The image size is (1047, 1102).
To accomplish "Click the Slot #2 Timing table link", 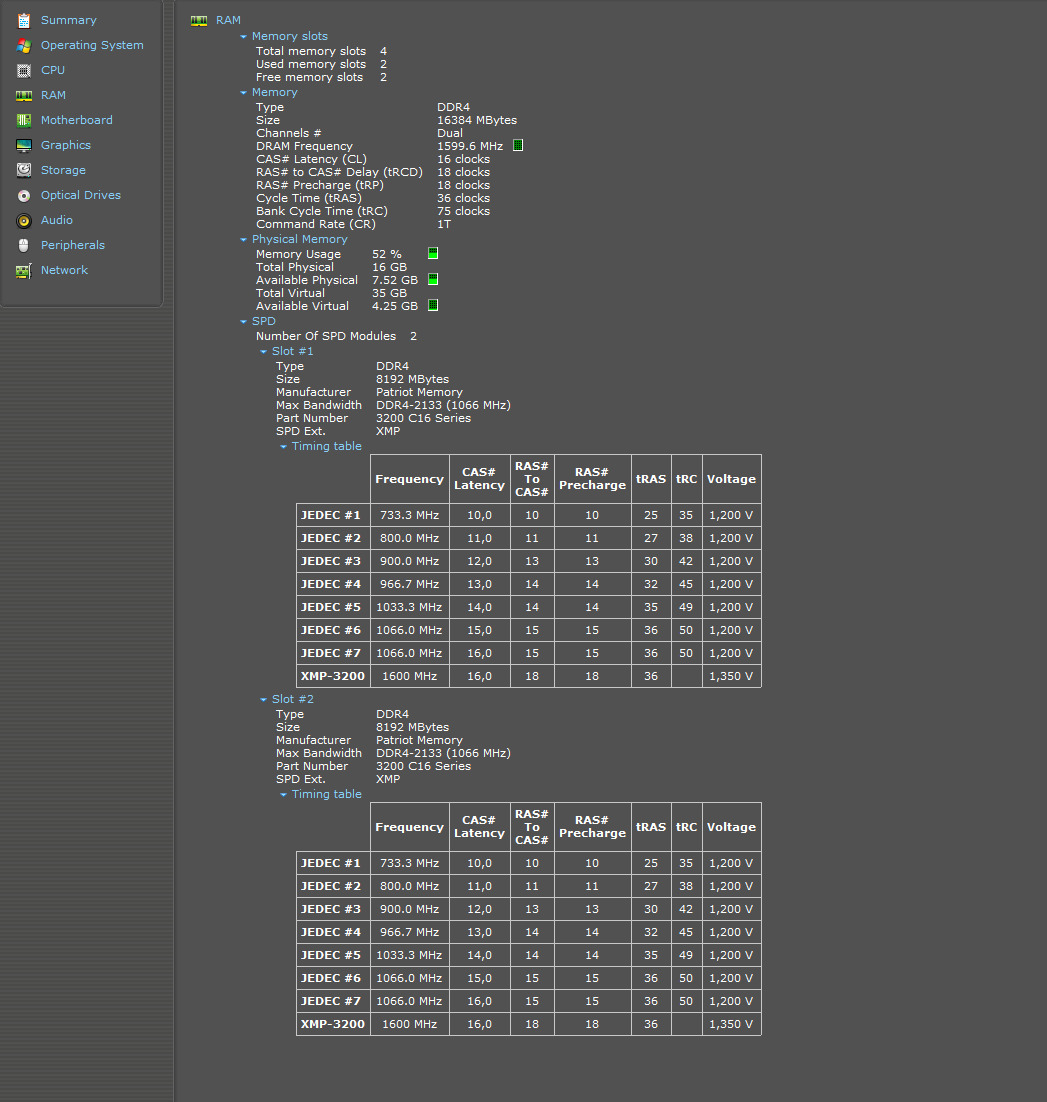I will tap(326, 794).
